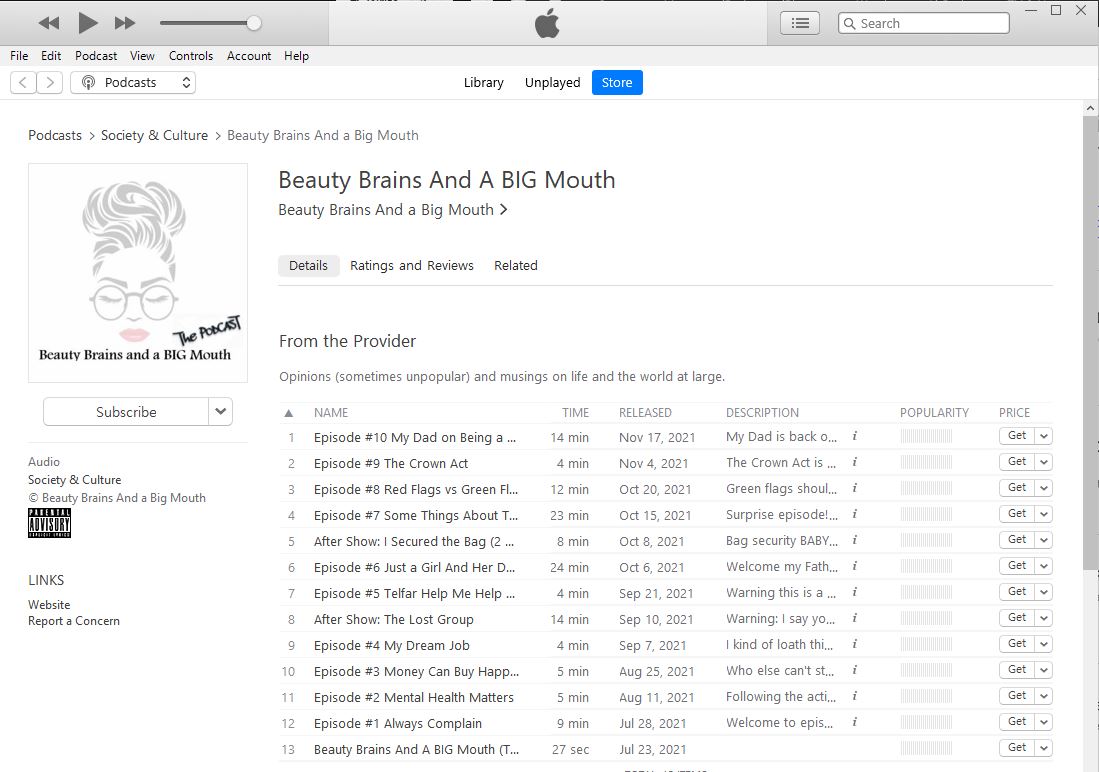The width and height of the screenshot is (1099, 772).
Task: Click the back navigation arrow
Action: (23, 83)
